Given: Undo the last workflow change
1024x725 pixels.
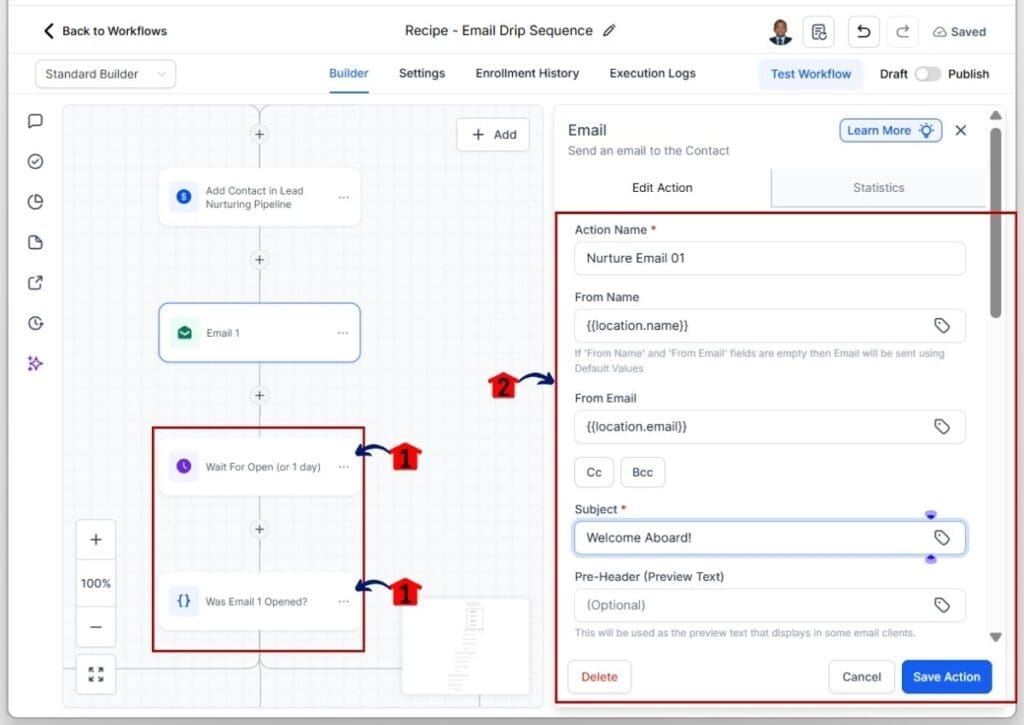Looking at the screenshot, I should [x=863, y=31].
